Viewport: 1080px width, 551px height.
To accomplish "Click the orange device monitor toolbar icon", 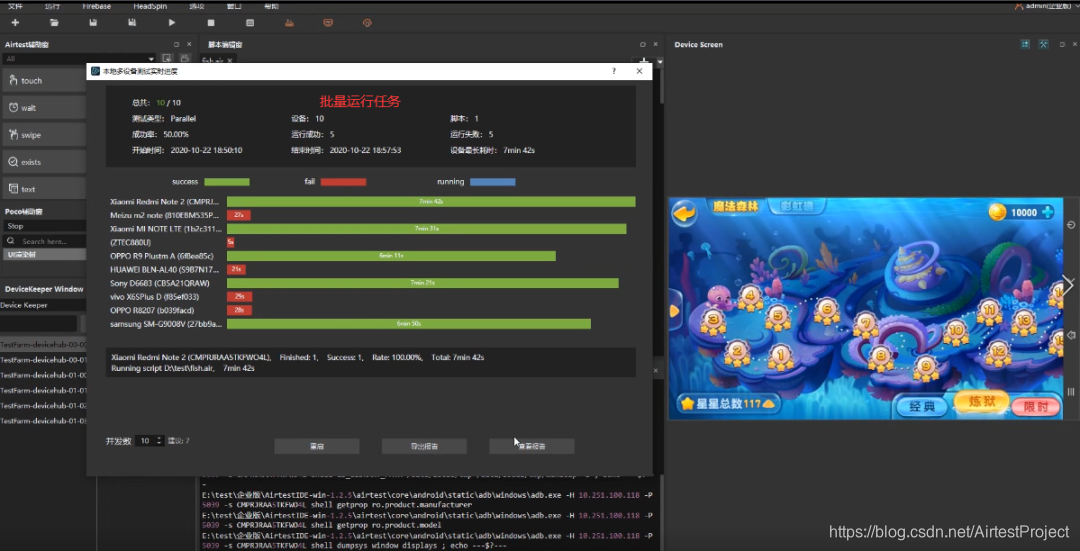I will pyautogui.click(x=328, y=23).
